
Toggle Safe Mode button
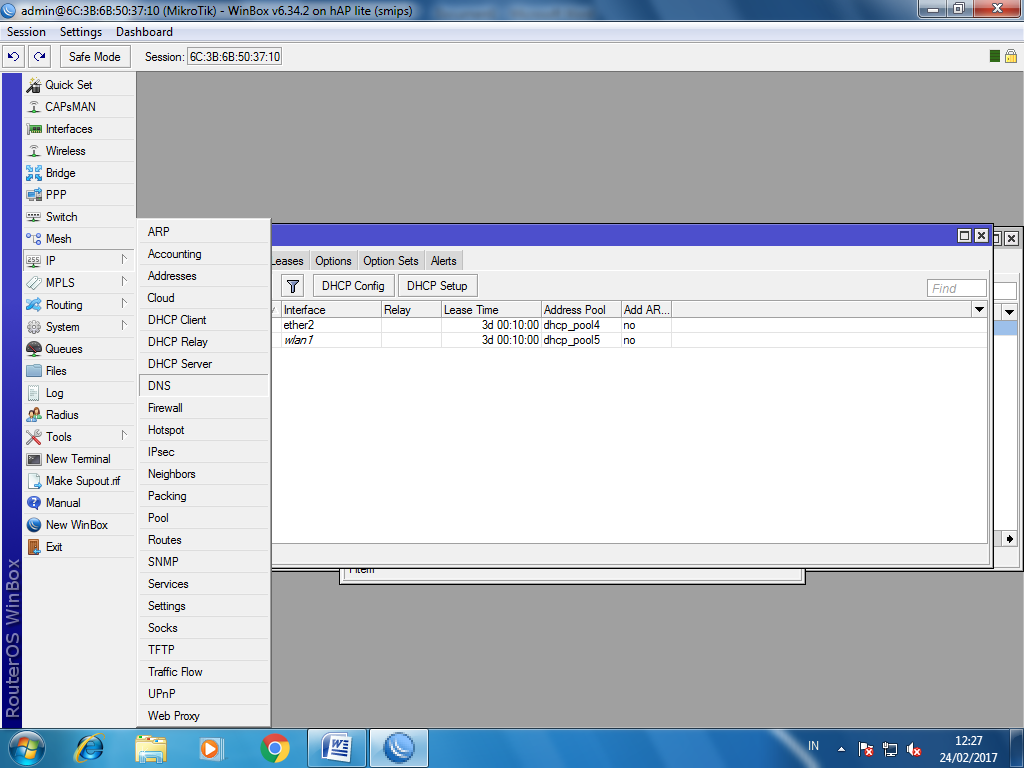tap(95, 57)
